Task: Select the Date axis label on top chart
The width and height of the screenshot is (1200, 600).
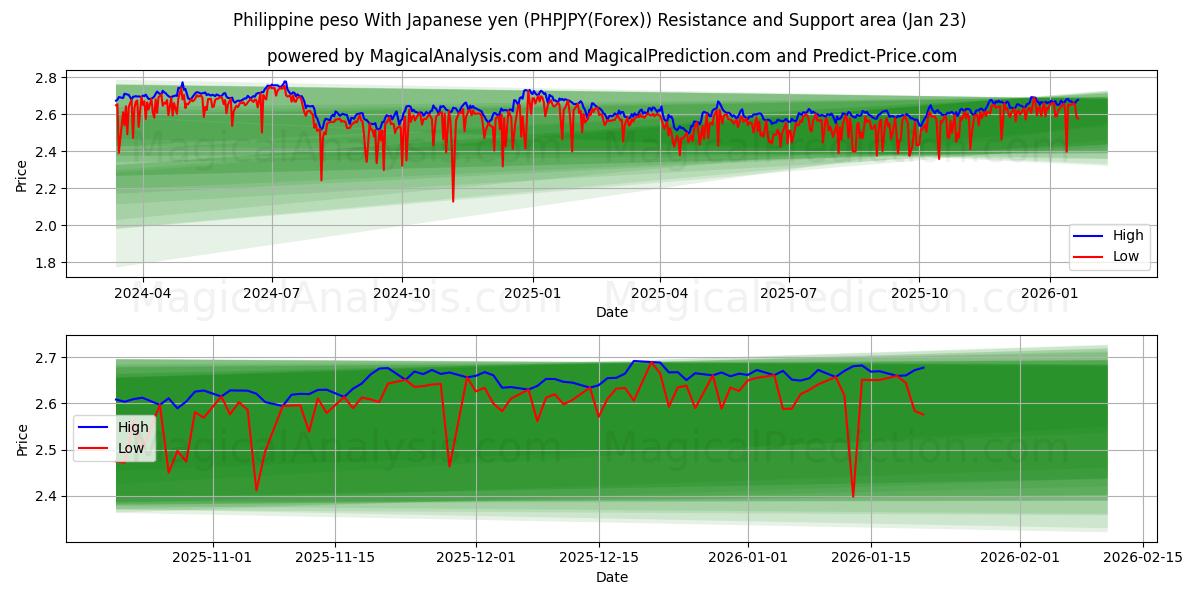Action: 612,313
